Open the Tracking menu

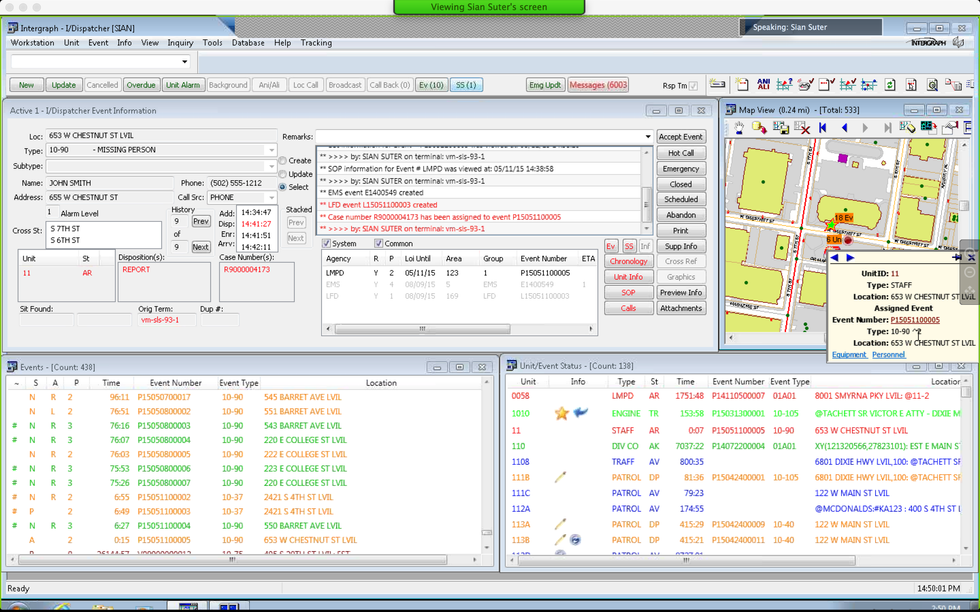316,43
